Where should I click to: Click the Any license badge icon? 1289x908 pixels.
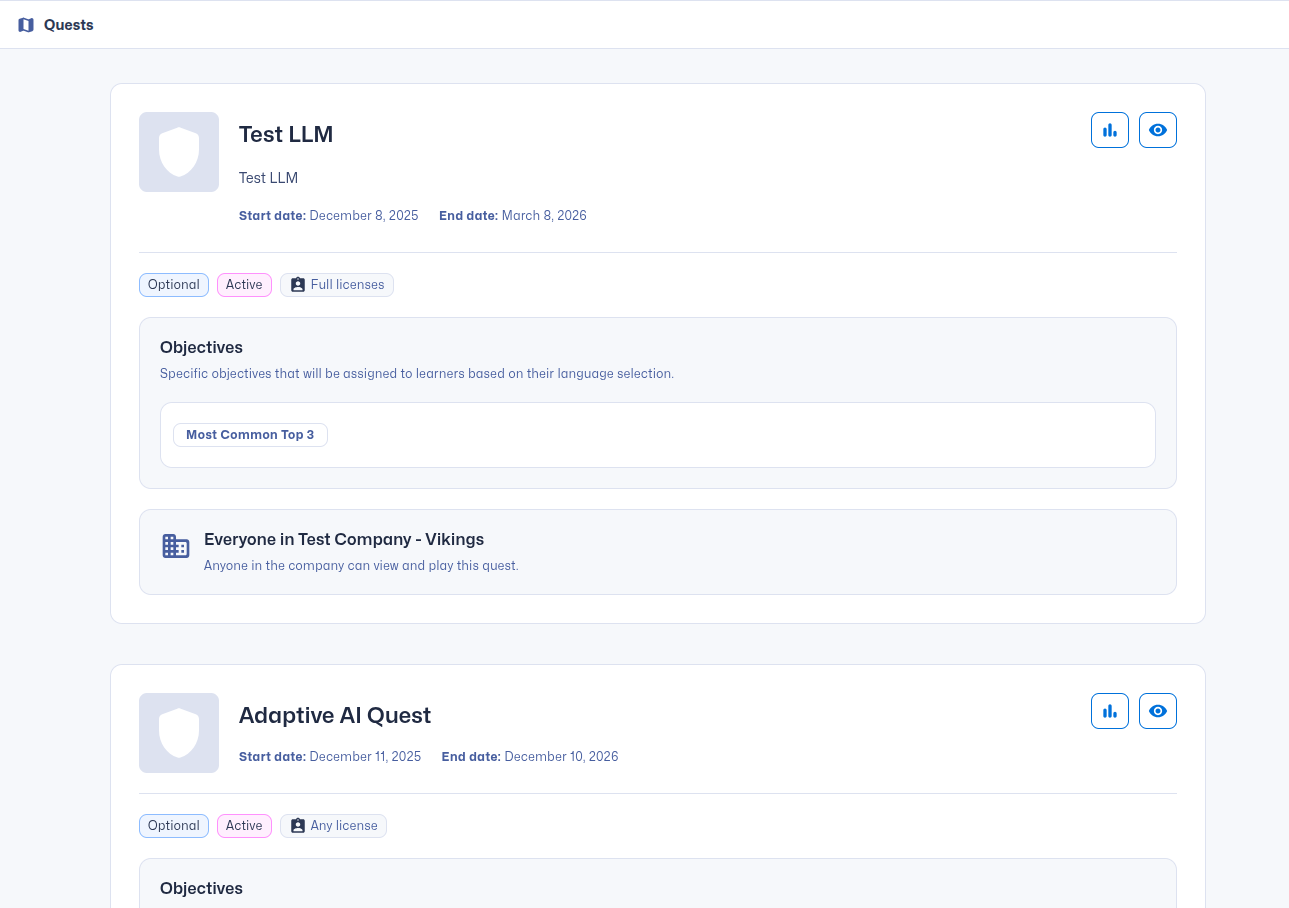point(298,826)
